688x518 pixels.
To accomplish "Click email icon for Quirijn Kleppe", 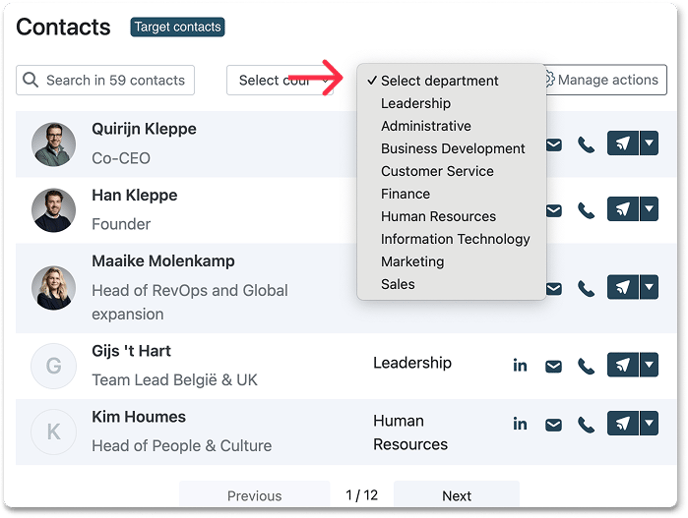I will point(554,145).
